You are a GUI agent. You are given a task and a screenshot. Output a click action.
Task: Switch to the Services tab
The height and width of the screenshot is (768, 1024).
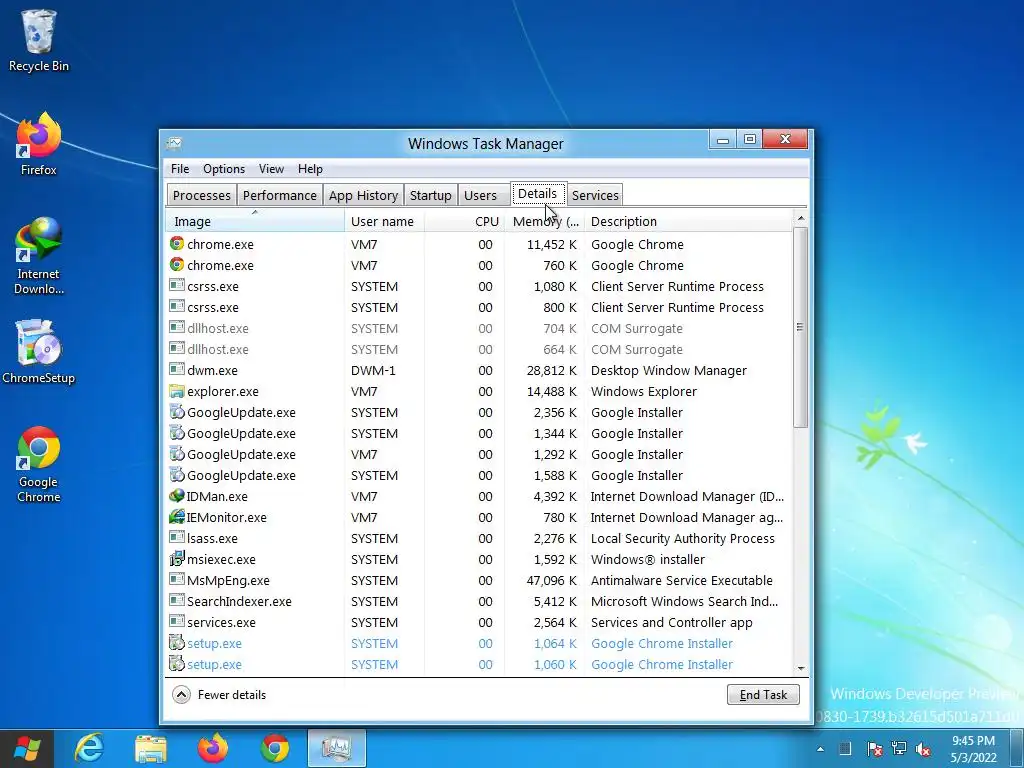click(x=595, y=195)
